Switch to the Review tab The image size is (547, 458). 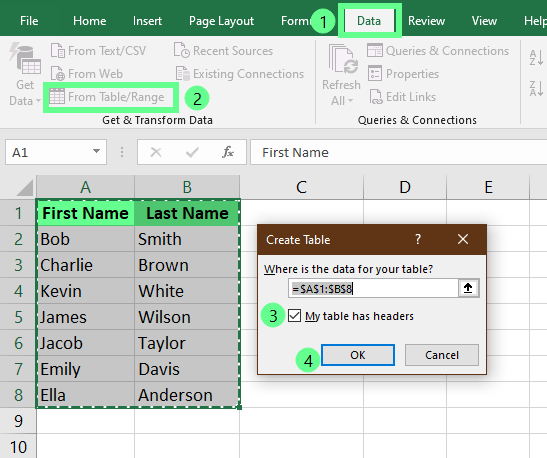point(426,21)
